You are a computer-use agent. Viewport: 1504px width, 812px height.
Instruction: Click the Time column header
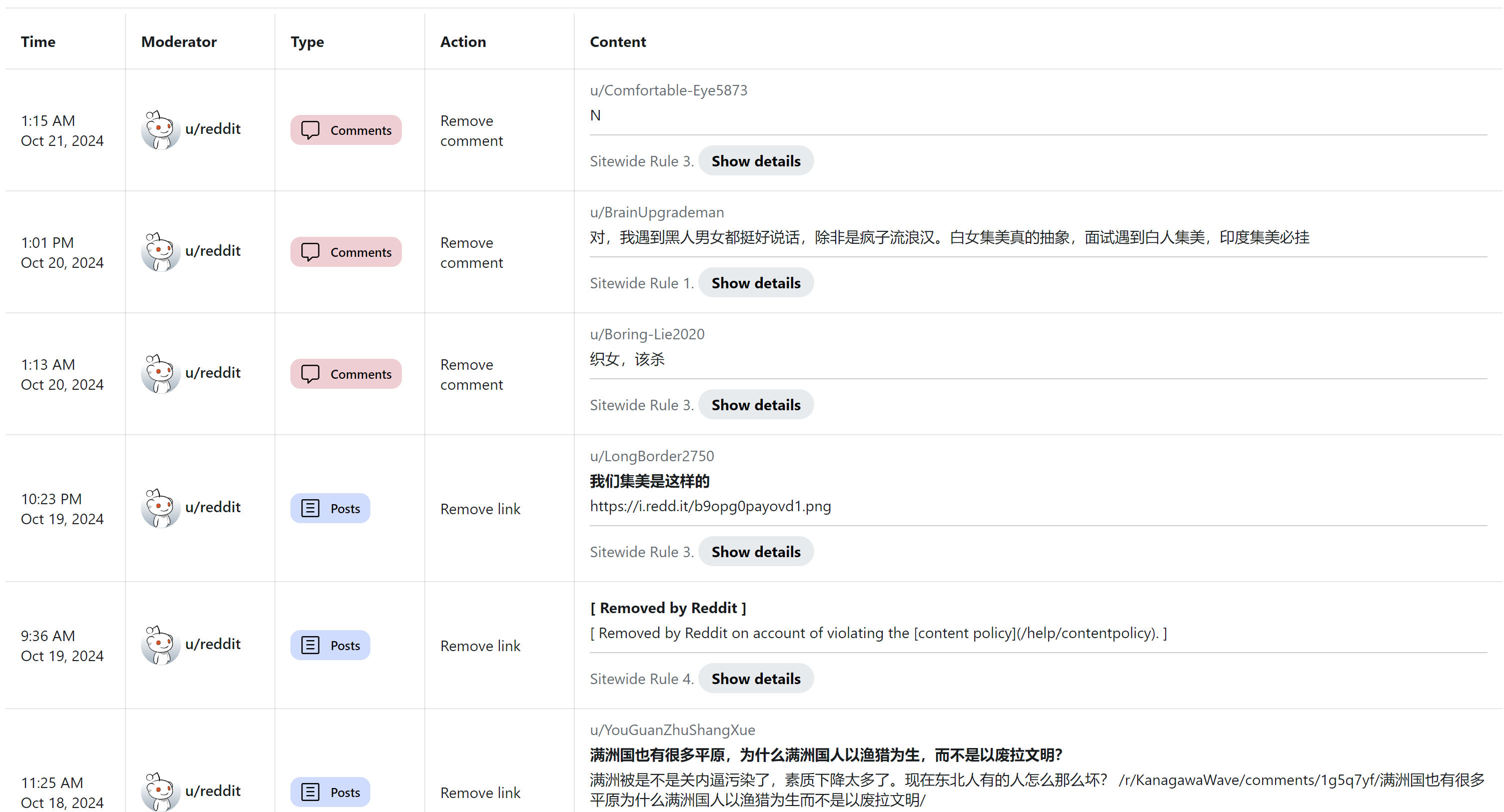tap(38, 42)
